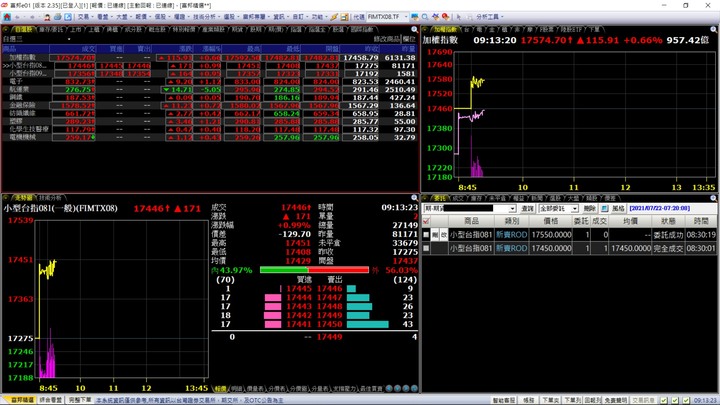This screenshot has width=720, height=405.
Task: Switch to the 技術分析 tab beside 走勢圖
Action: coord(51,198)
